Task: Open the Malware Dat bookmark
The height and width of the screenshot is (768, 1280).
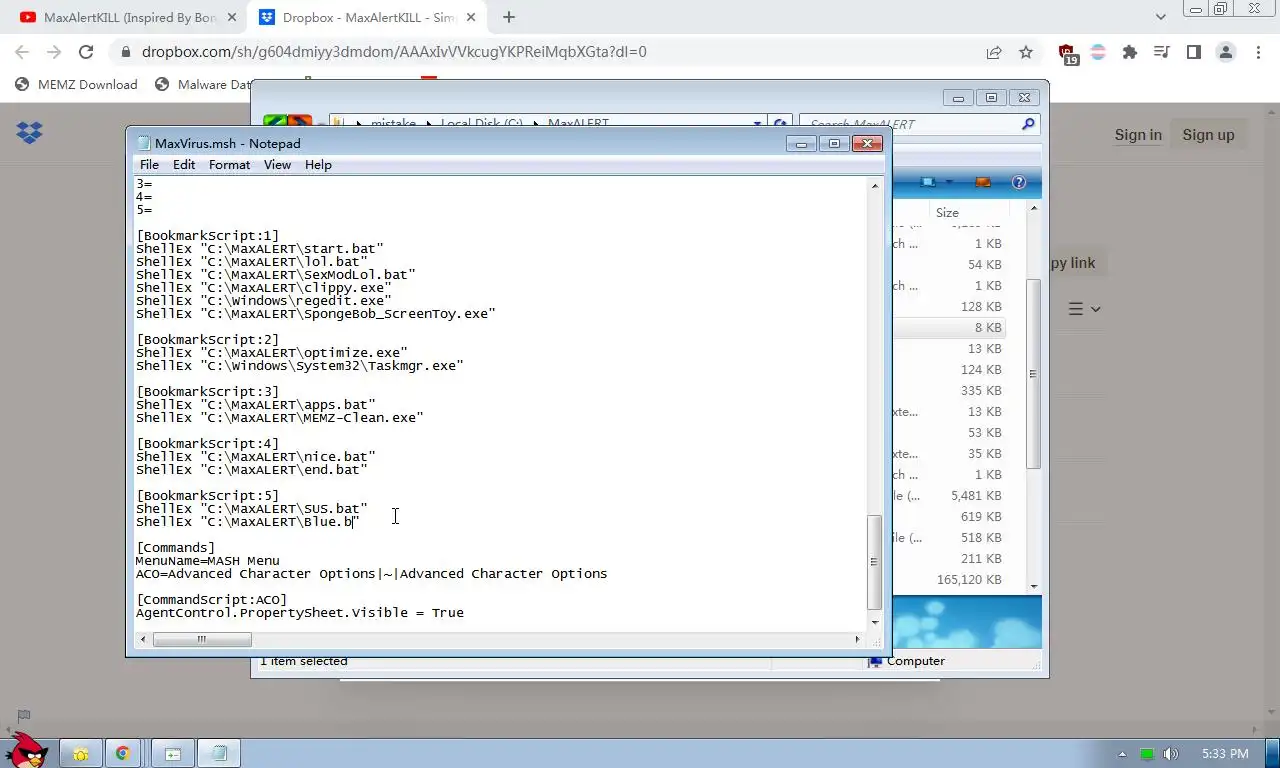Action: pyautogui.click(x=202, y=85)
